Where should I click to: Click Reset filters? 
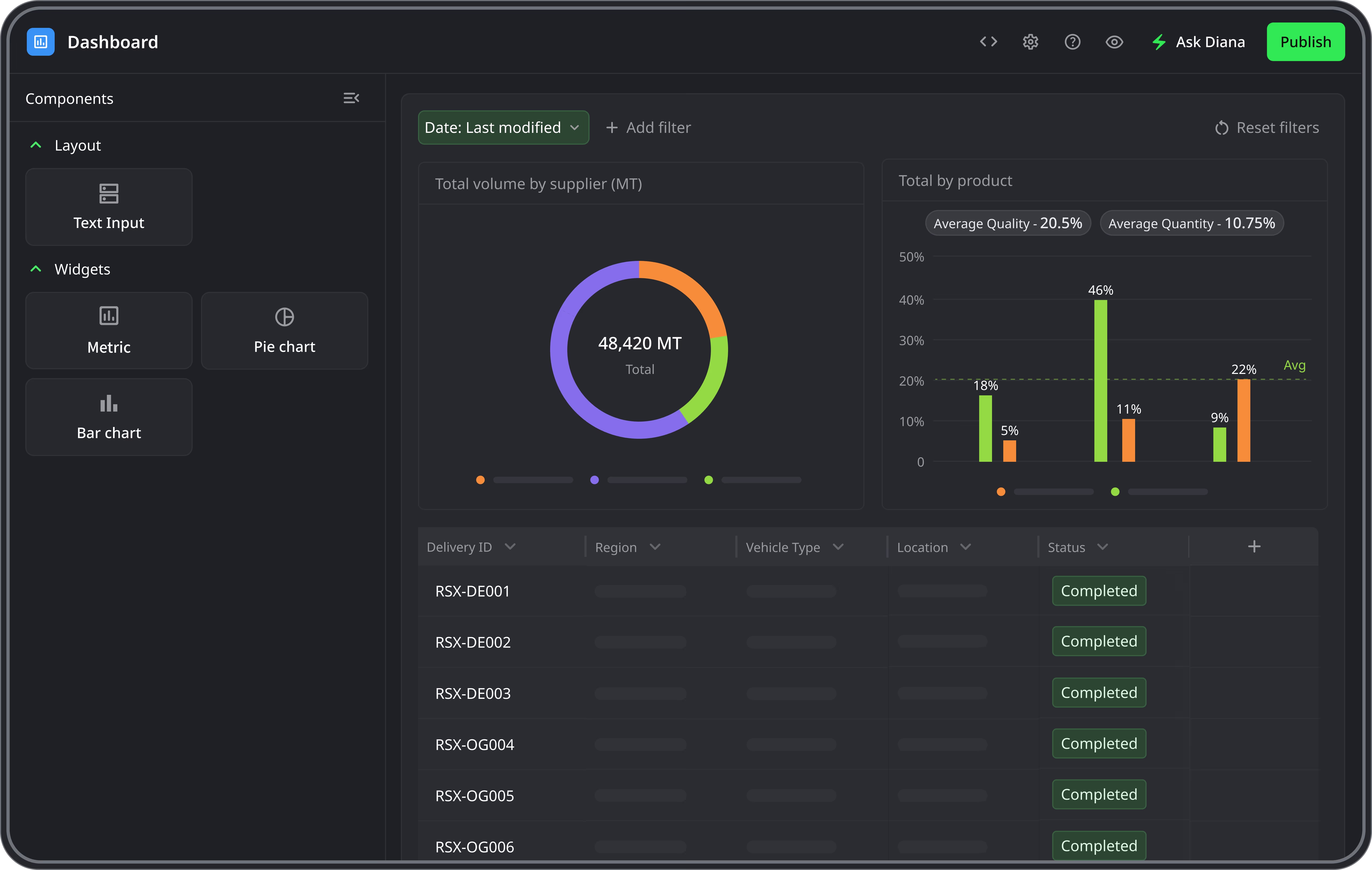(1267, 127)
